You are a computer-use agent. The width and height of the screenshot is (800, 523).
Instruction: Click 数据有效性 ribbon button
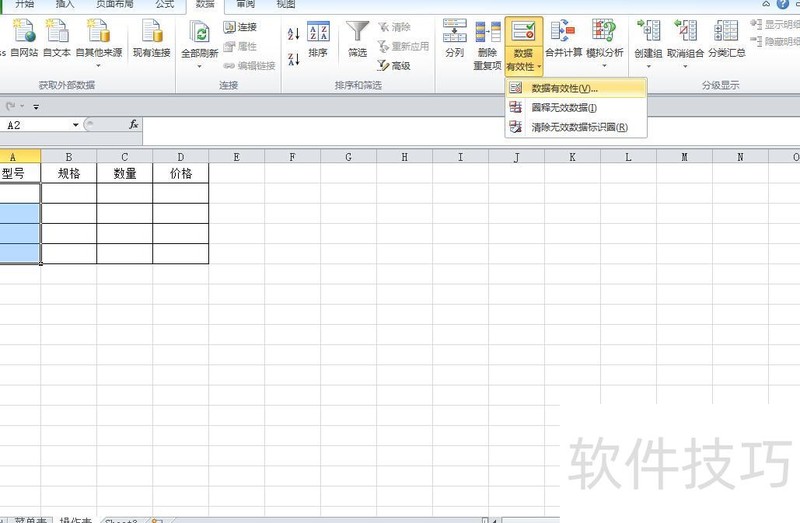click(x=523, y=45)
